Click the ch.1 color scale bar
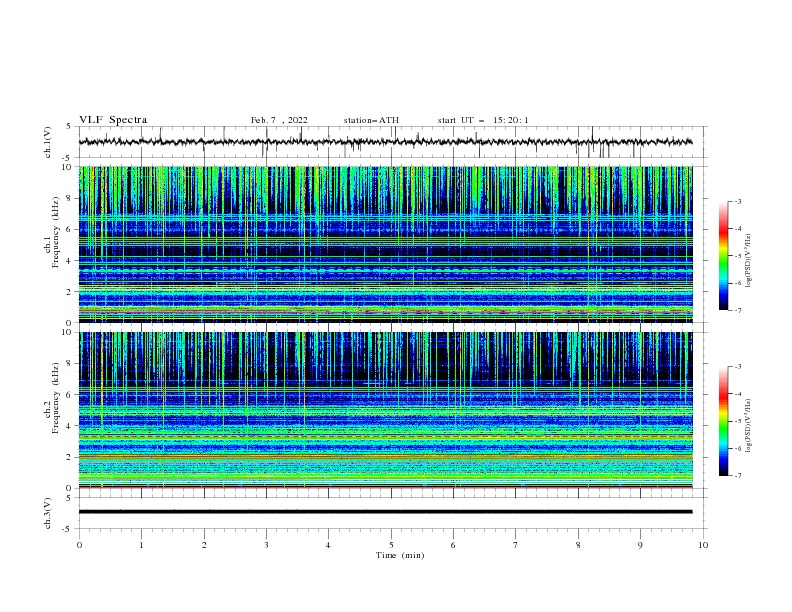The height and width of the screenshot is (612, 792). pos(723,256)
